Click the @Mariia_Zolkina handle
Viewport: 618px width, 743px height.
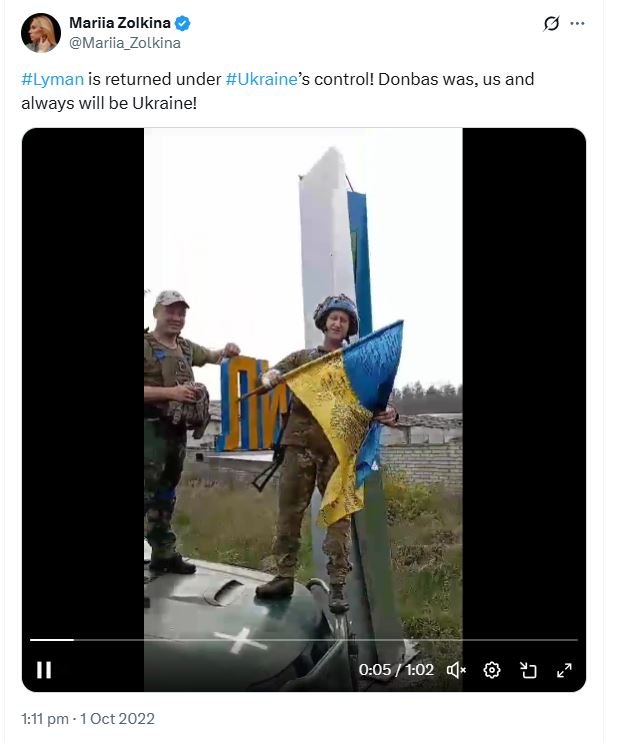tap(125, 43)
